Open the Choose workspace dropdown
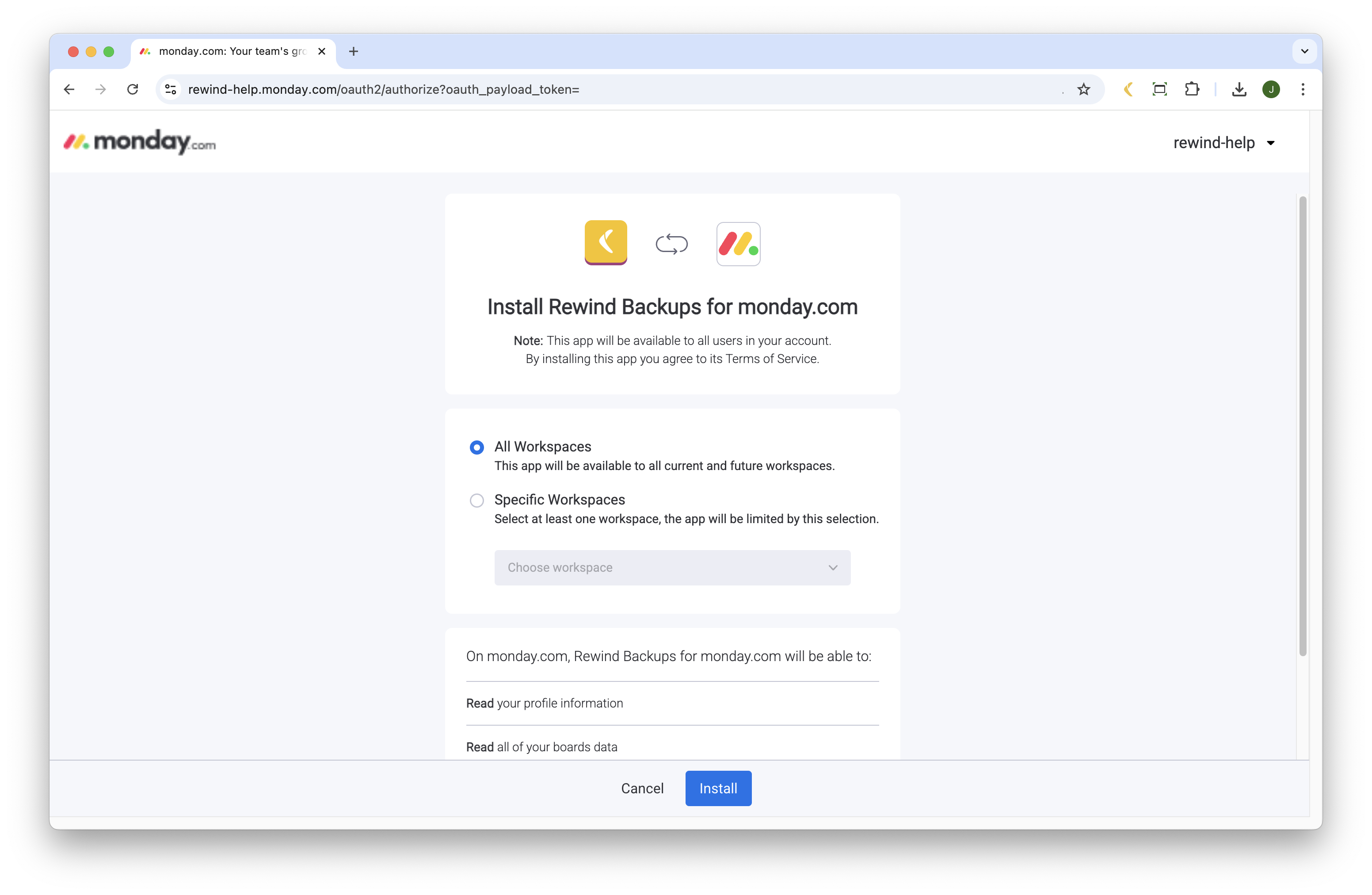 coord(672,567)
